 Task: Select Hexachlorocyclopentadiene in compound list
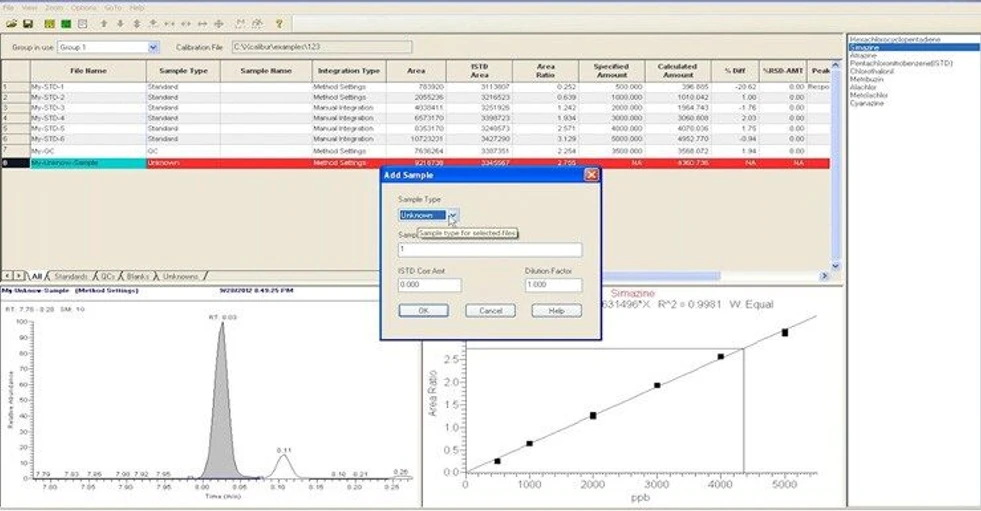coord(895,39)
